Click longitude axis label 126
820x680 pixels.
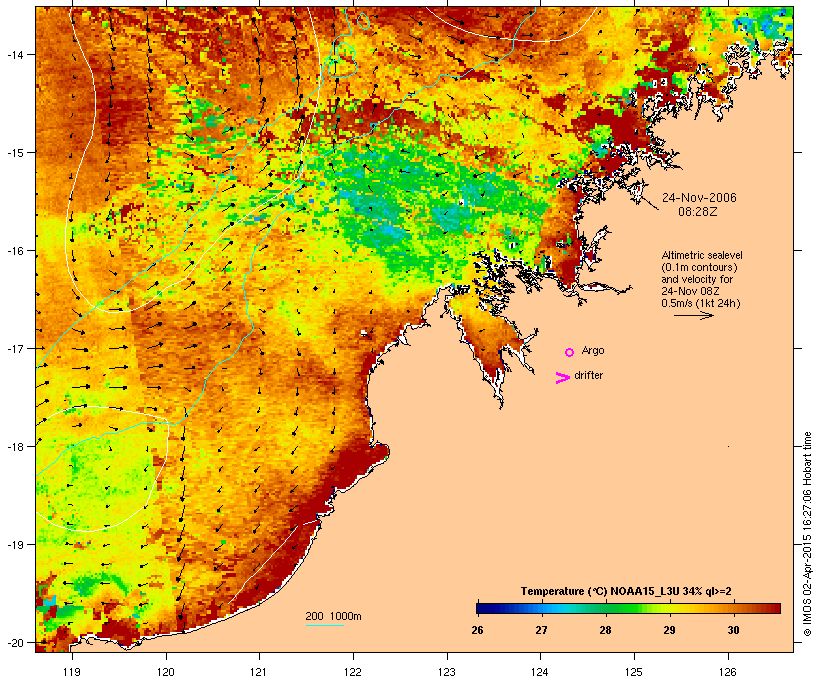point(727,672)
